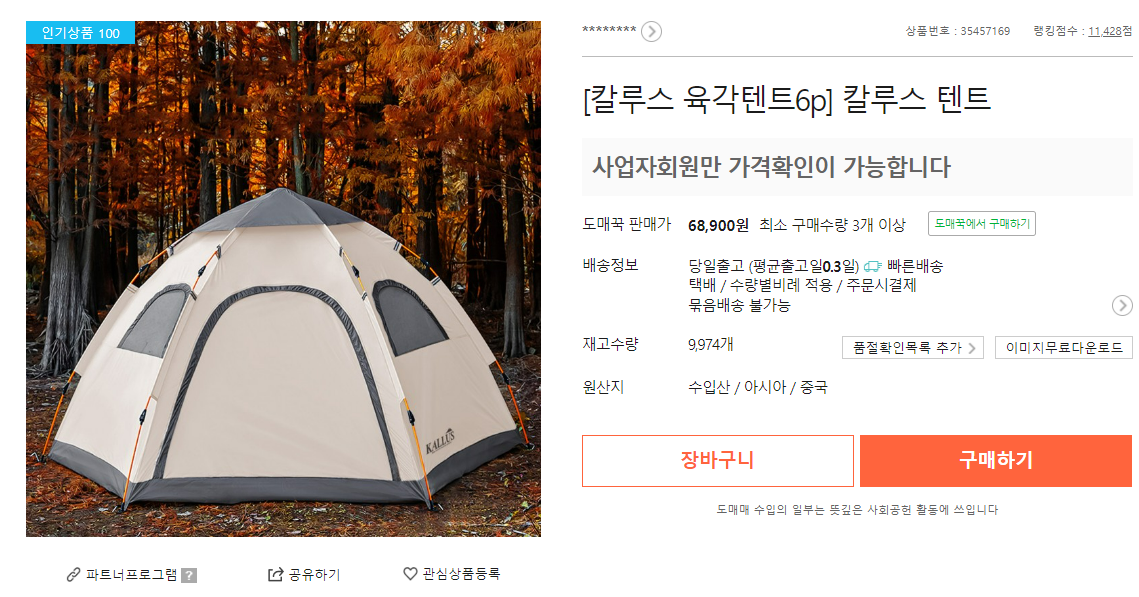Image resolution: width=1139 pixels, height=597 pixels.
Task: Click 파트너프로그램 link text
Action: [x=131, y=574]
